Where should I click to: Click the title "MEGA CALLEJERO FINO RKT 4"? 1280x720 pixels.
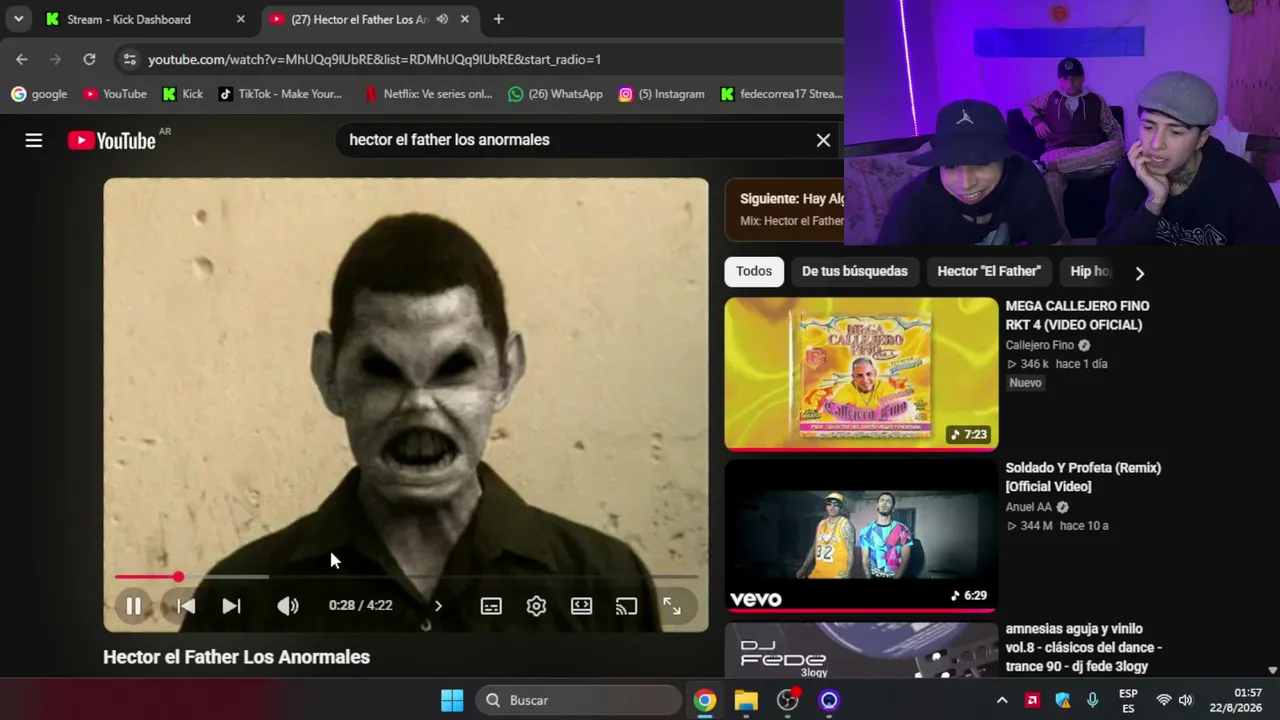click(1077, 315)
